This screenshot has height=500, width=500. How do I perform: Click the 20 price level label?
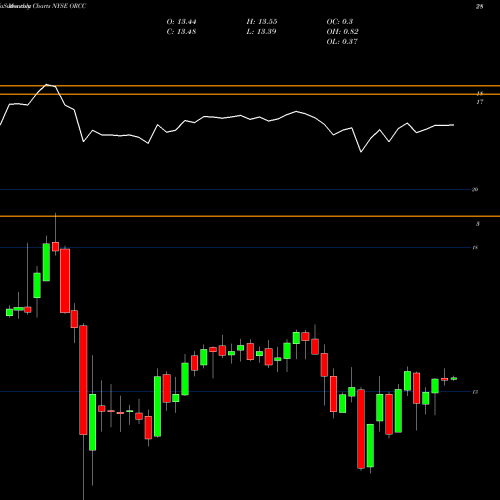click(475, 190)
